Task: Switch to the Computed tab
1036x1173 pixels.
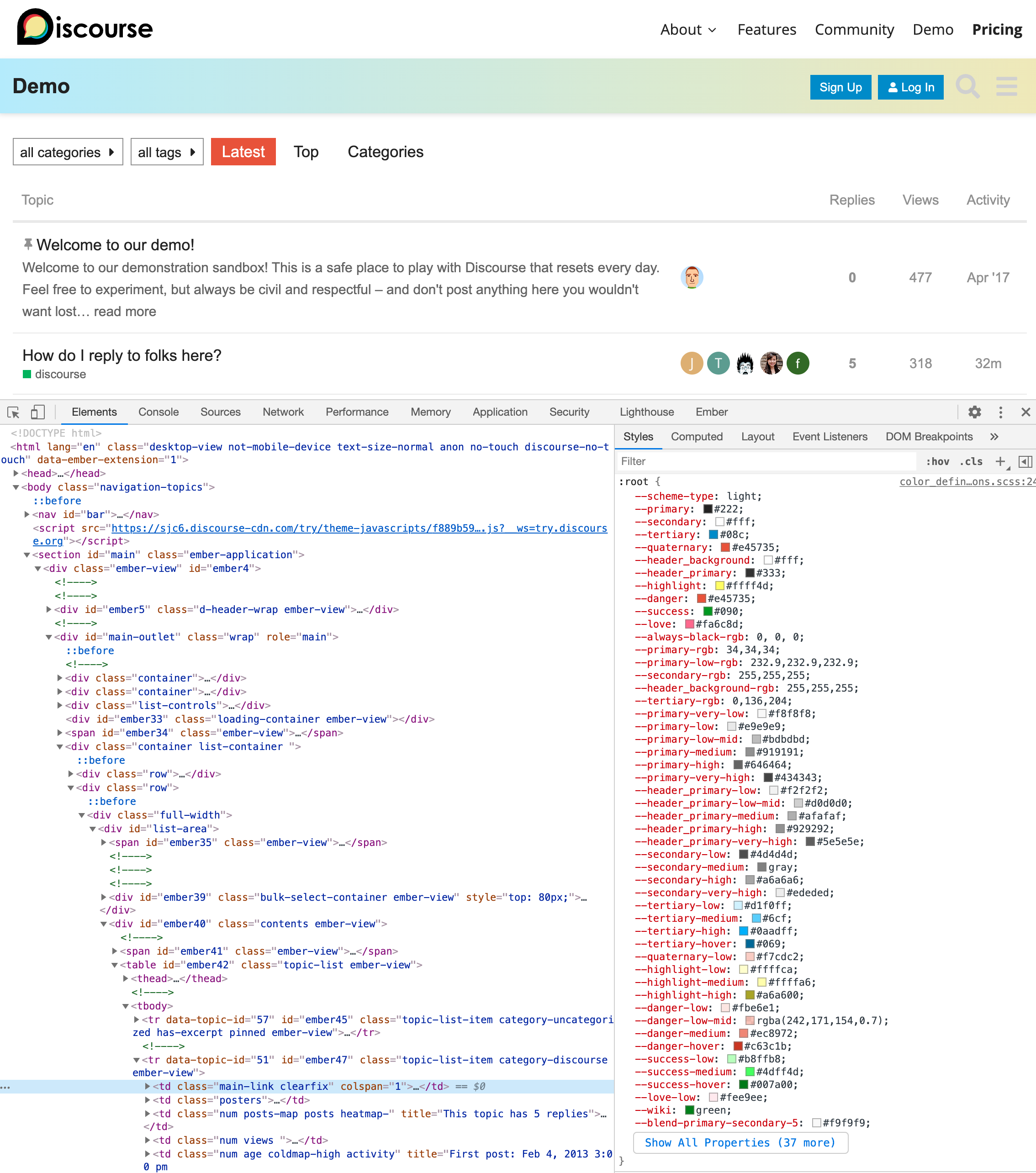Action: 696,437
